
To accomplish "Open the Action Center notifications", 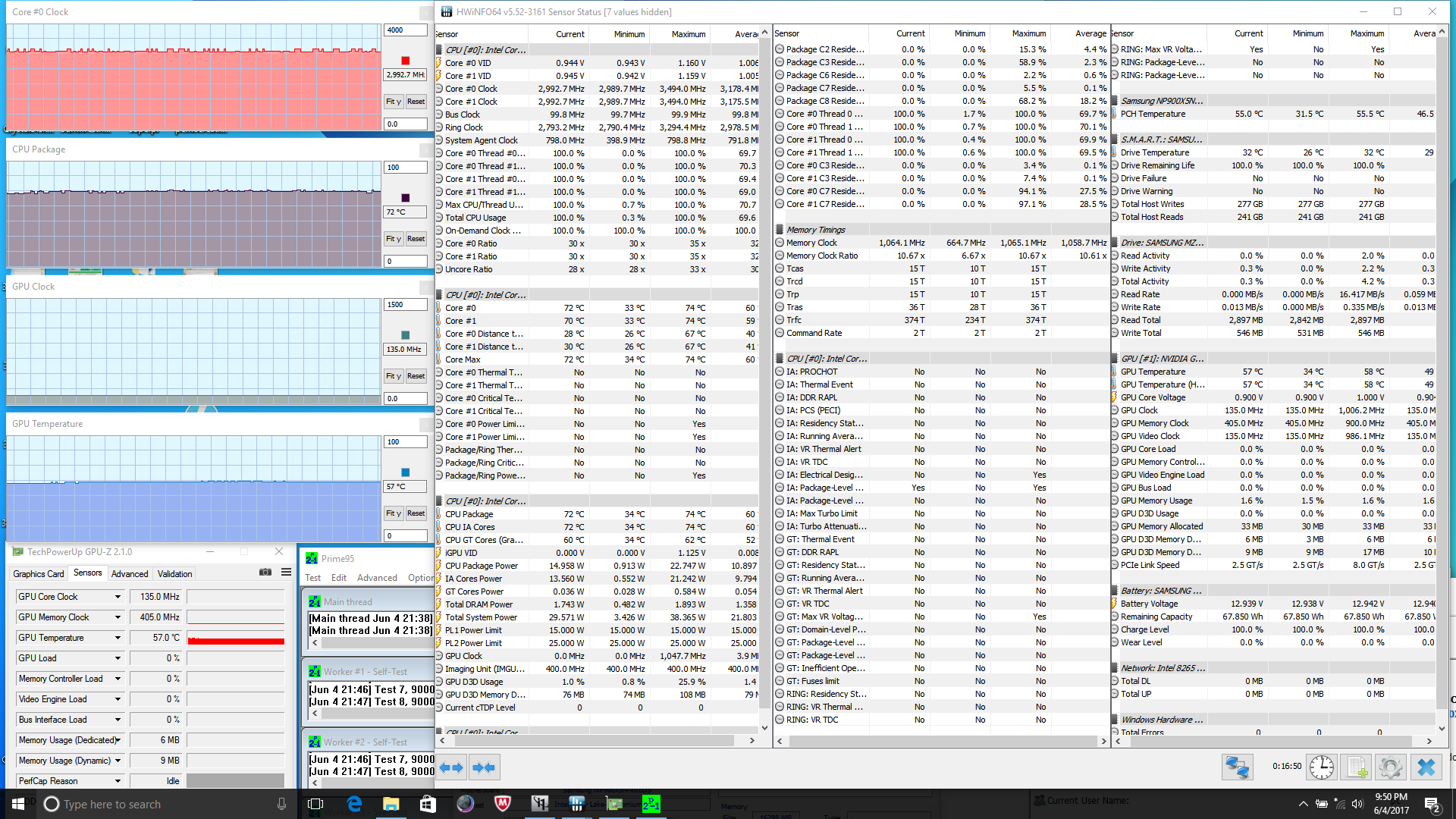I will tap(1432, 804).
